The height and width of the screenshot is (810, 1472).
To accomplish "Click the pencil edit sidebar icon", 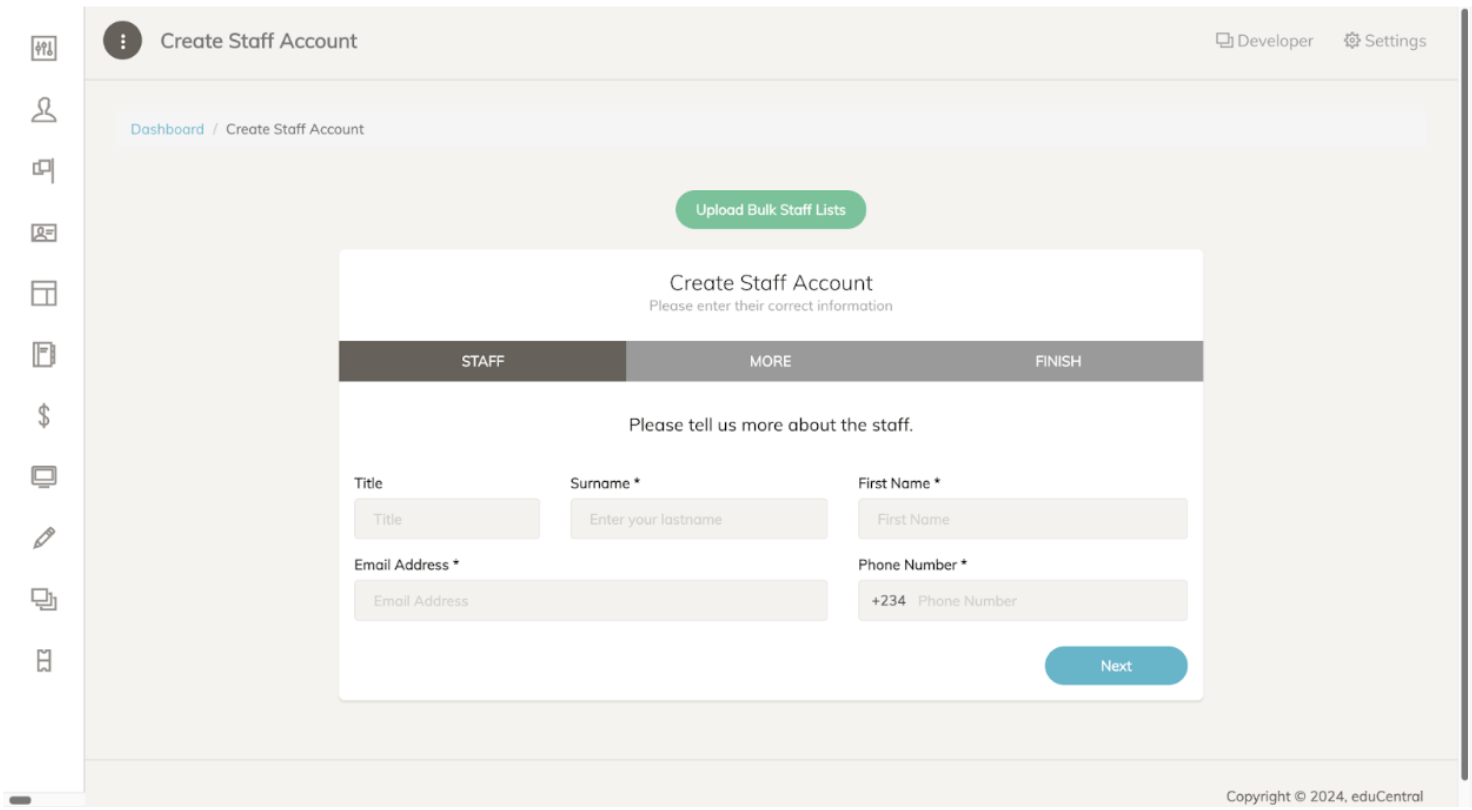I will 44,538.
